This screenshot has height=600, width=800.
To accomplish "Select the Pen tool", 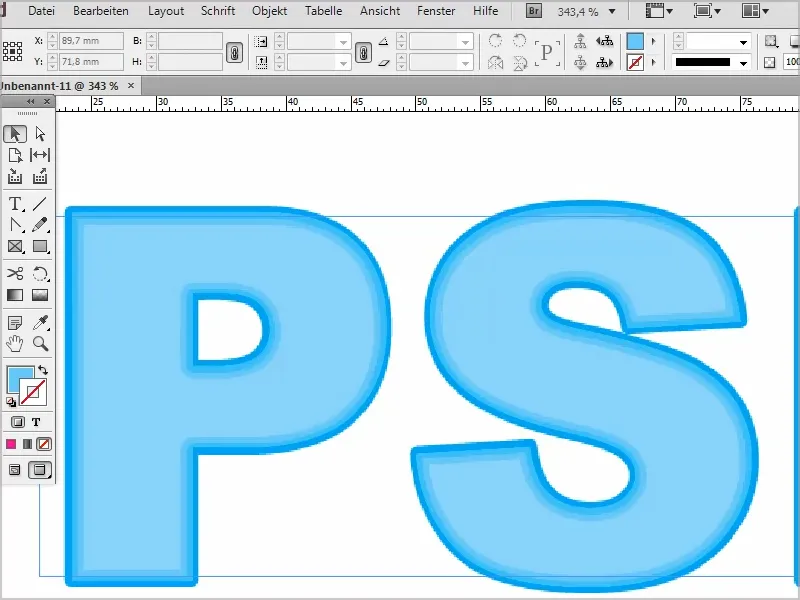I will 15,225.
